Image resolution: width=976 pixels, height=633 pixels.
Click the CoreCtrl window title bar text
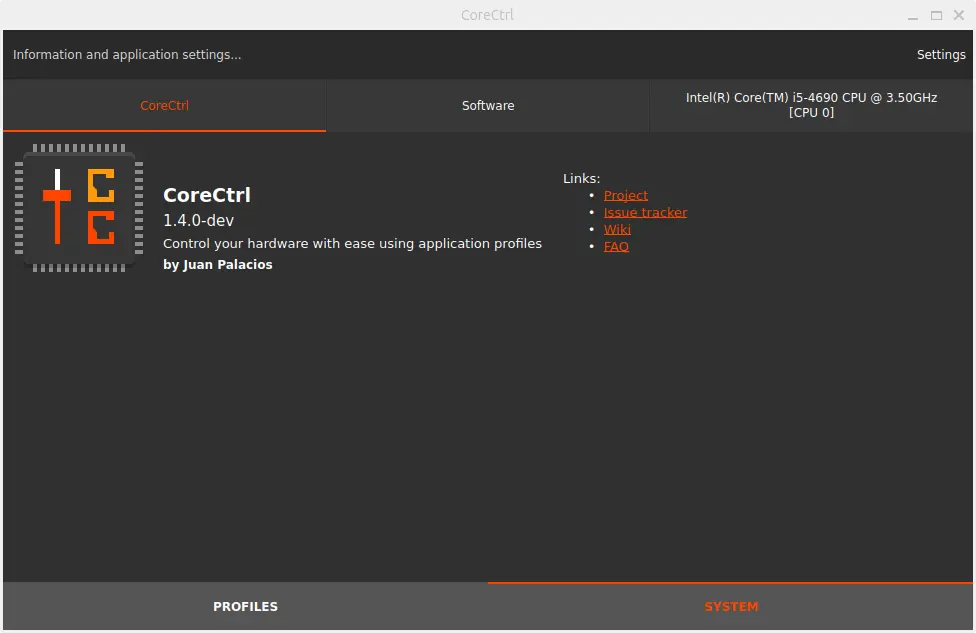[x=488, y=15]
